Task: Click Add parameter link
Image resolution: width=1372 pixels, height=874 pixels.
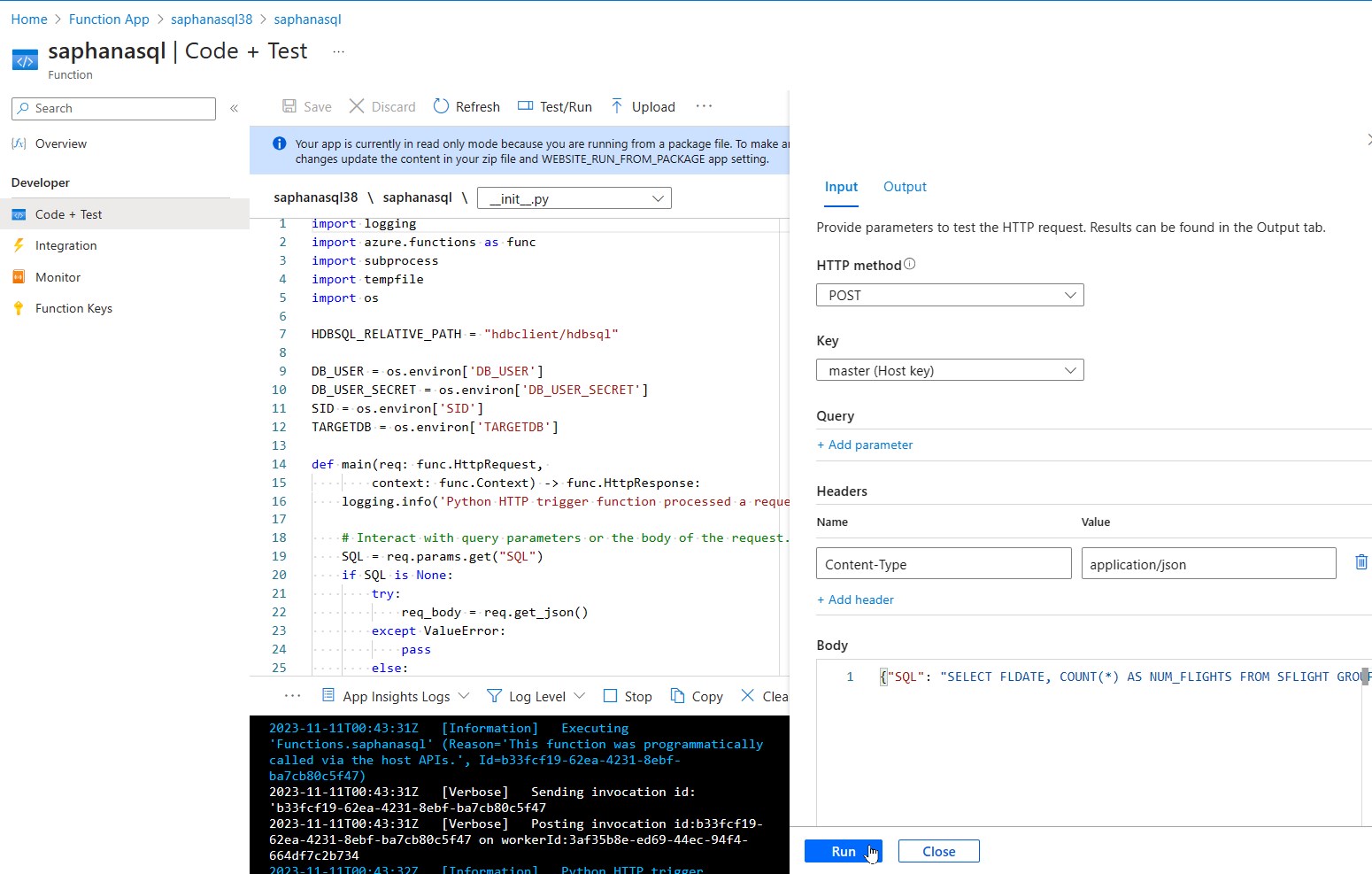Action: 865,445
